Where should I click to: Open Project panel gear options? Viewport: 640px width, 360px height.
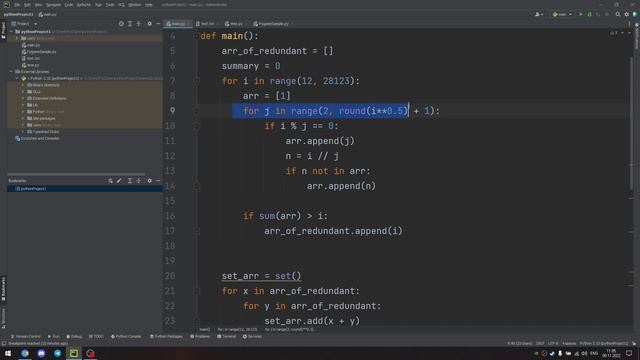(149, 24)
